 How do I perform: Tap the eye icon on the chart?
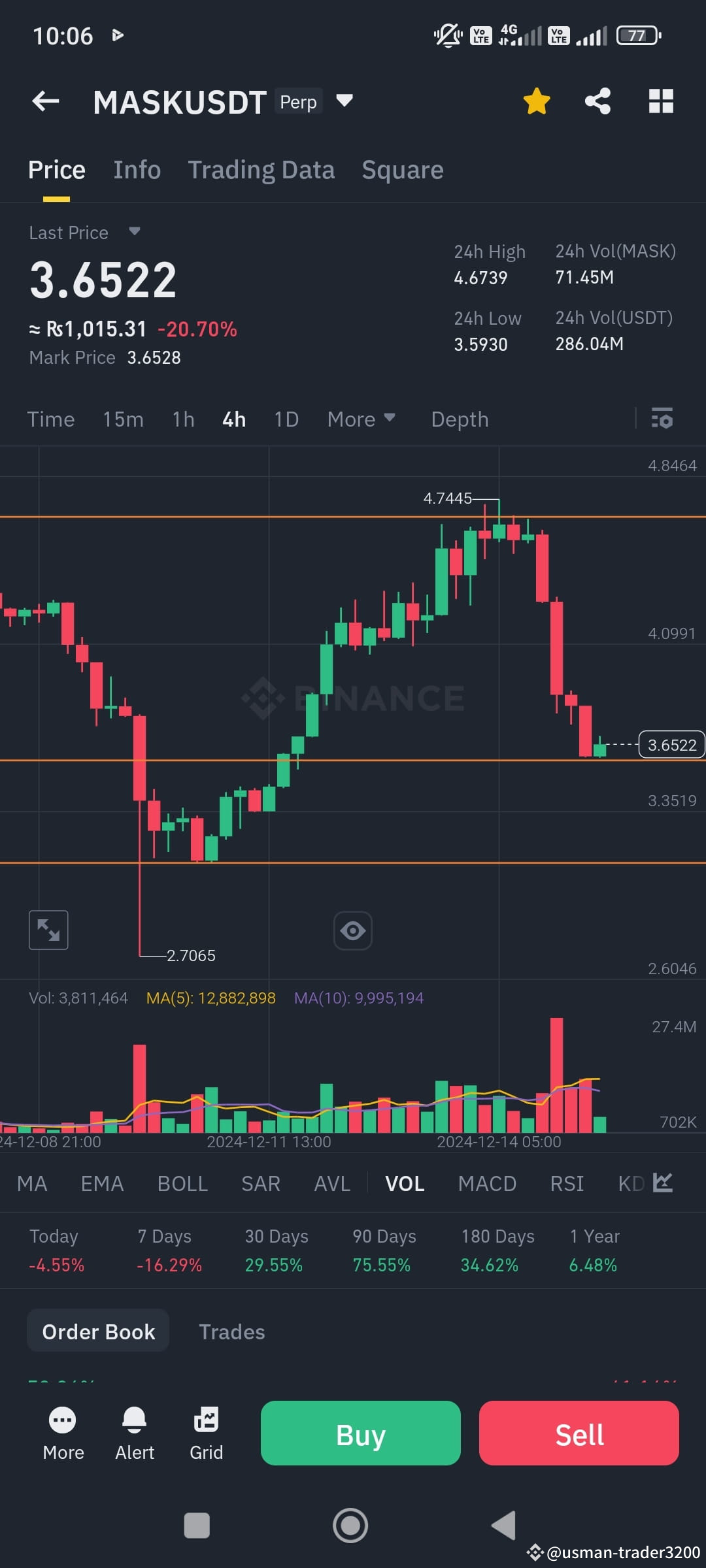pyautogui.click(x=352, y=929)
